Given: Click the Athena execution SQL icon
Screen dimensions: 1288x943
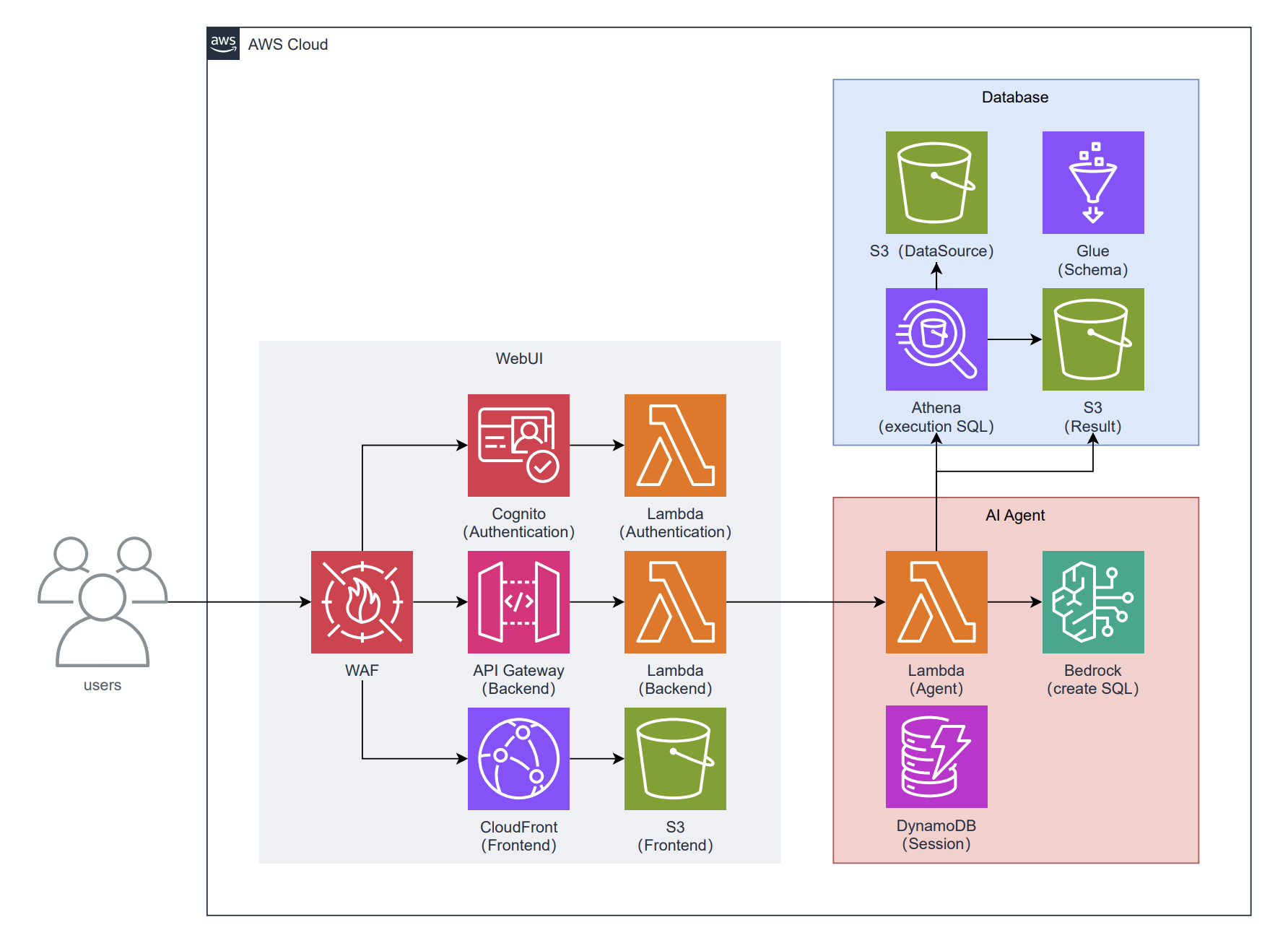Looking at the screenshot, I should point(936,339).
